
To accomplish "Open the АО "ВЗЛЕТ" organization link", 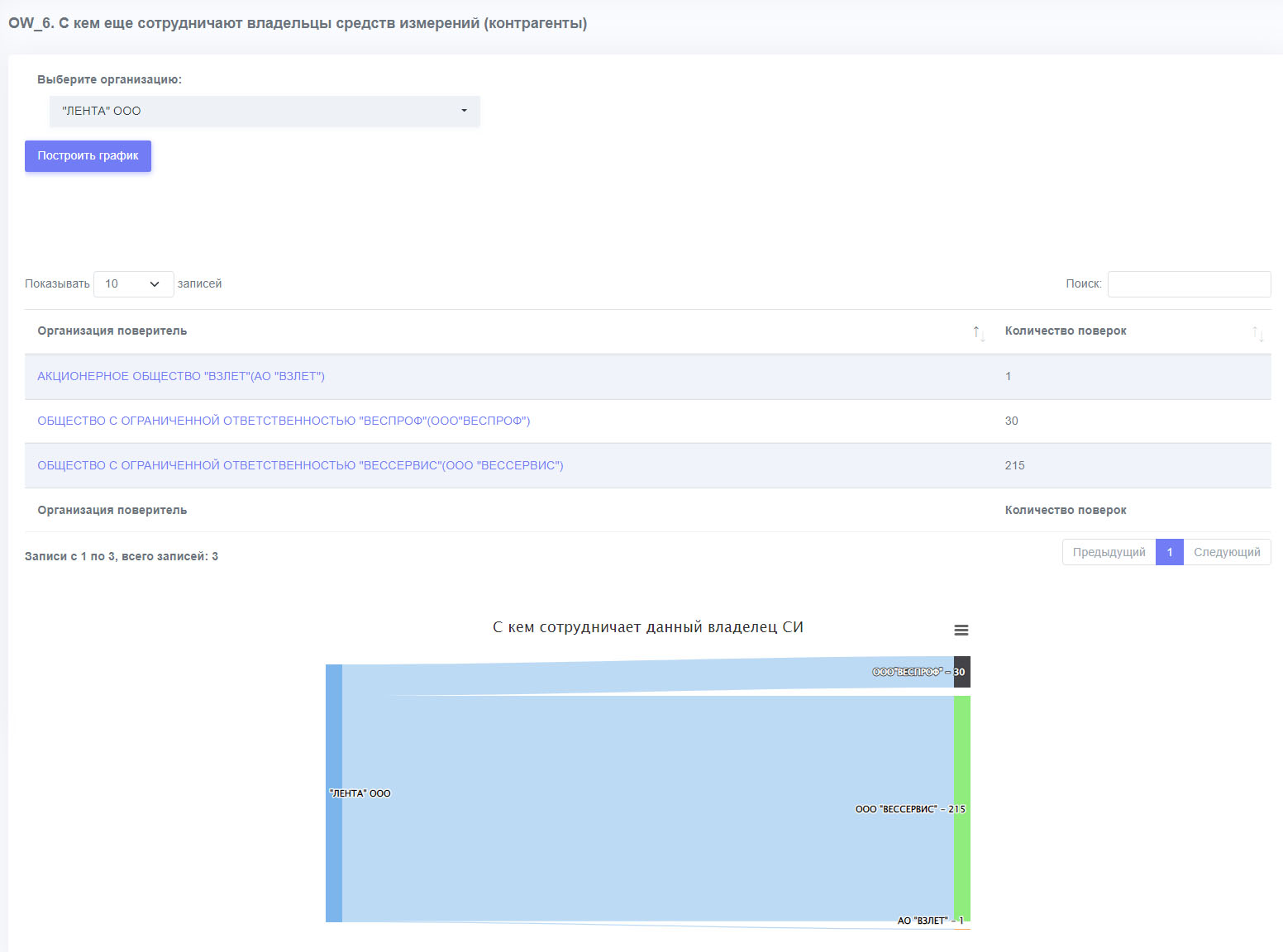I will pyautogui.click(x=181, y=376).
